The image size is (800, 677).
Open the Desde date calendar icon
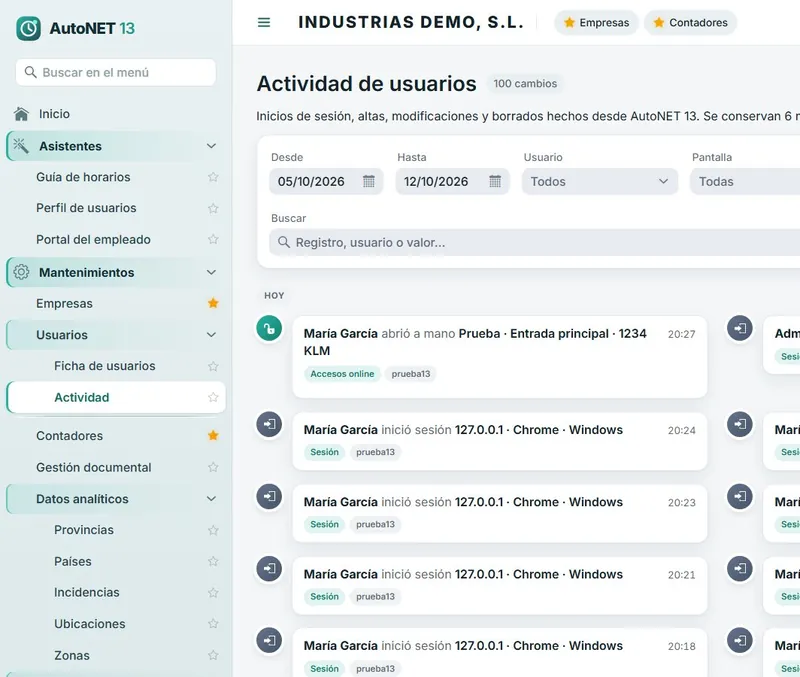coord(368,181)
